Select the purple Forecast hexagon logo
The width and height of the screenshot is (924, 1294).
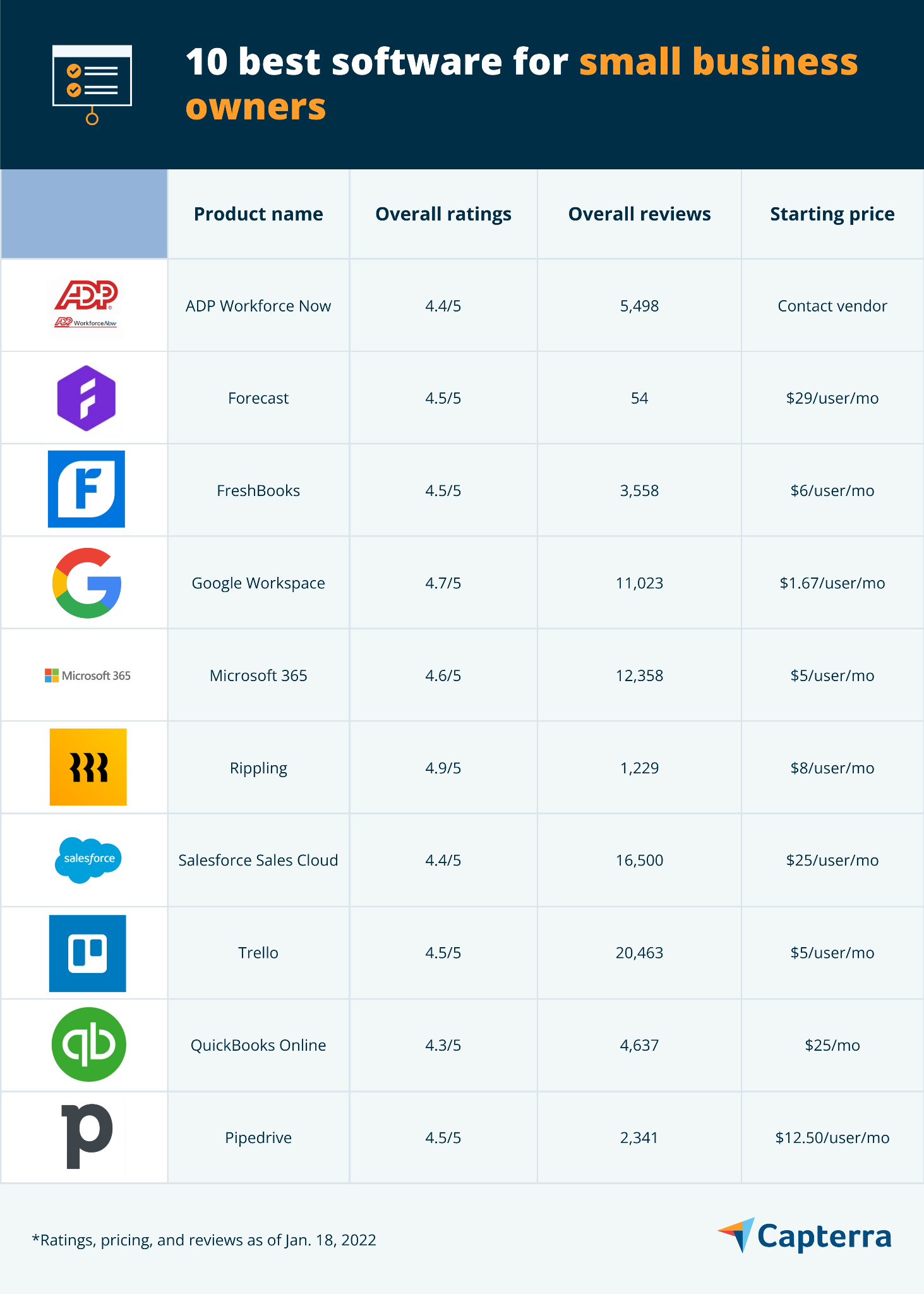pos(87,398)
